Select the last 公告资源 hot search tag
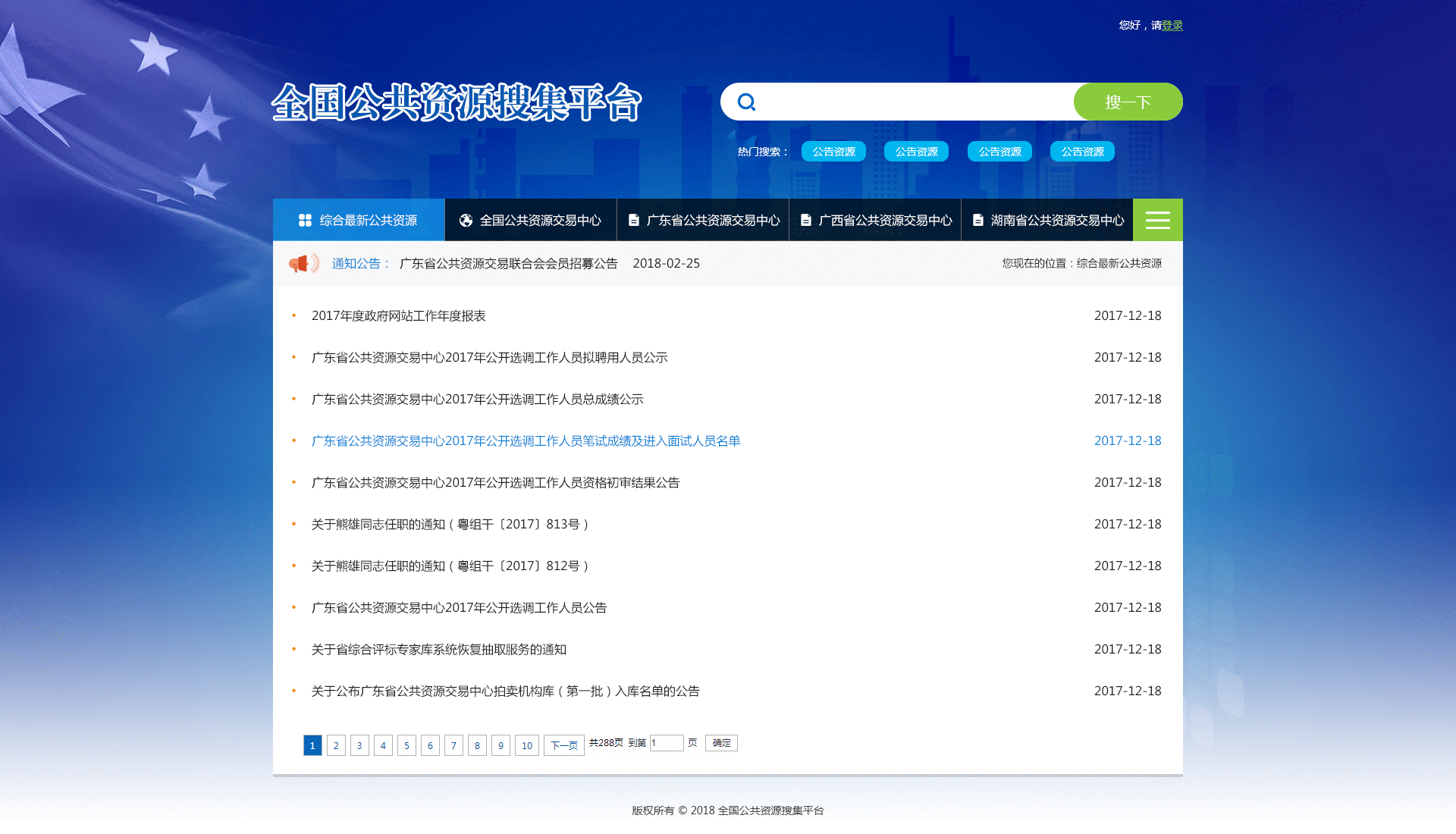The height and width of the screenshot is (834, 1456). 1082,152
